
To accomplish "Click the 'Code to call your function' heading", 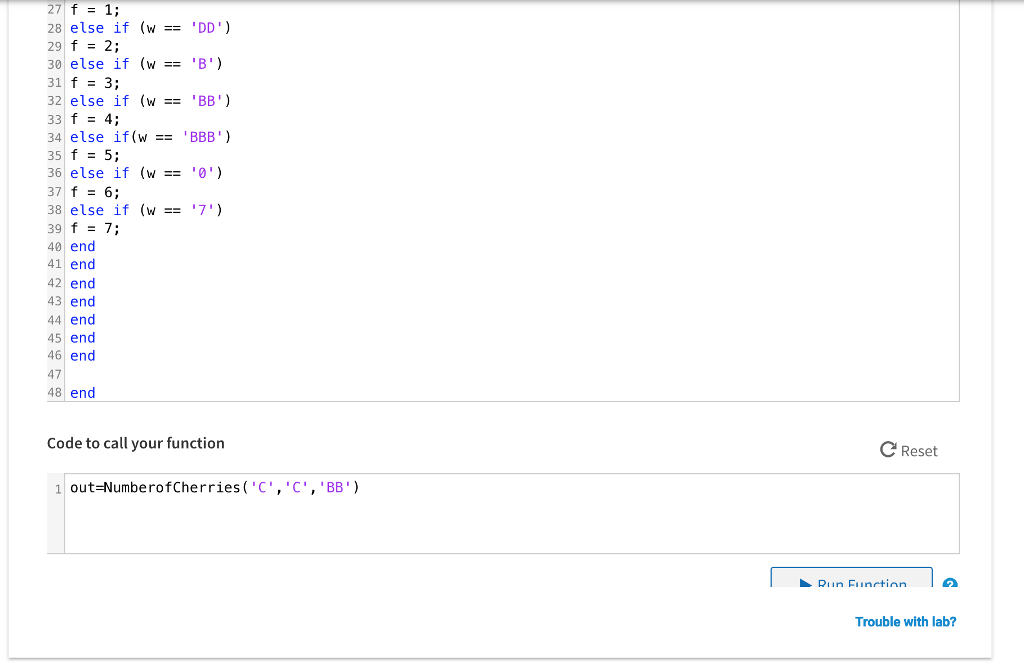I will (x=136, y=443).
